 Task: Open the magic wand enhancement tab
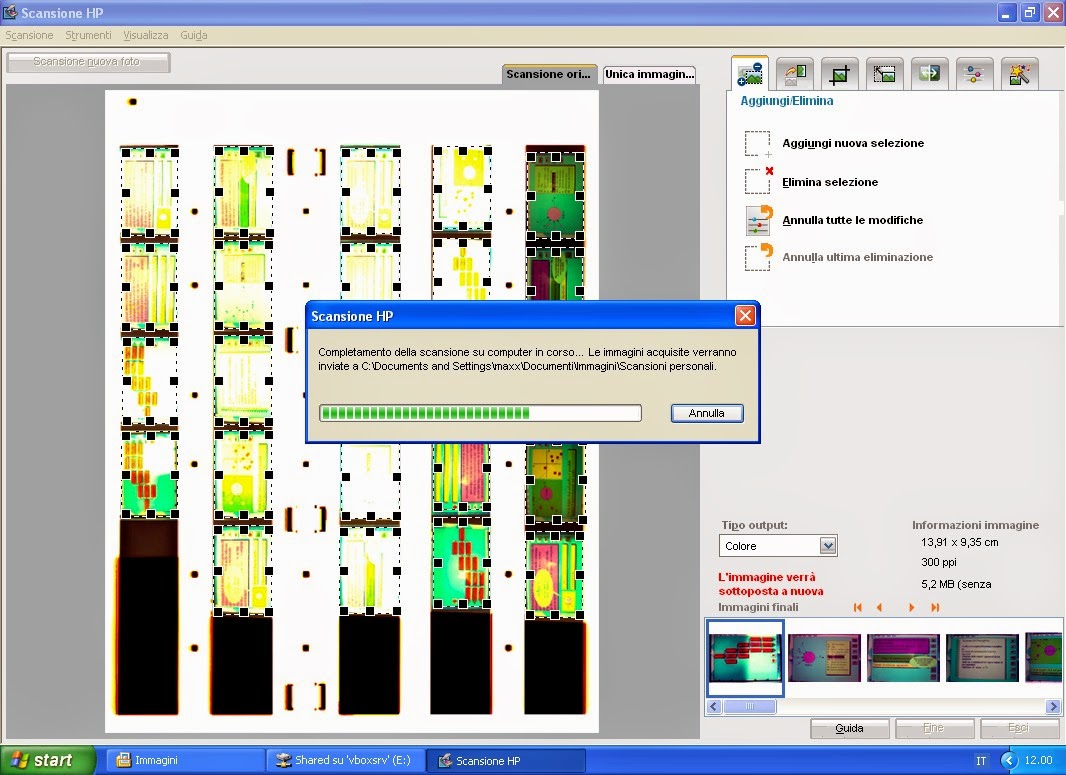(x=1019, y=73)
